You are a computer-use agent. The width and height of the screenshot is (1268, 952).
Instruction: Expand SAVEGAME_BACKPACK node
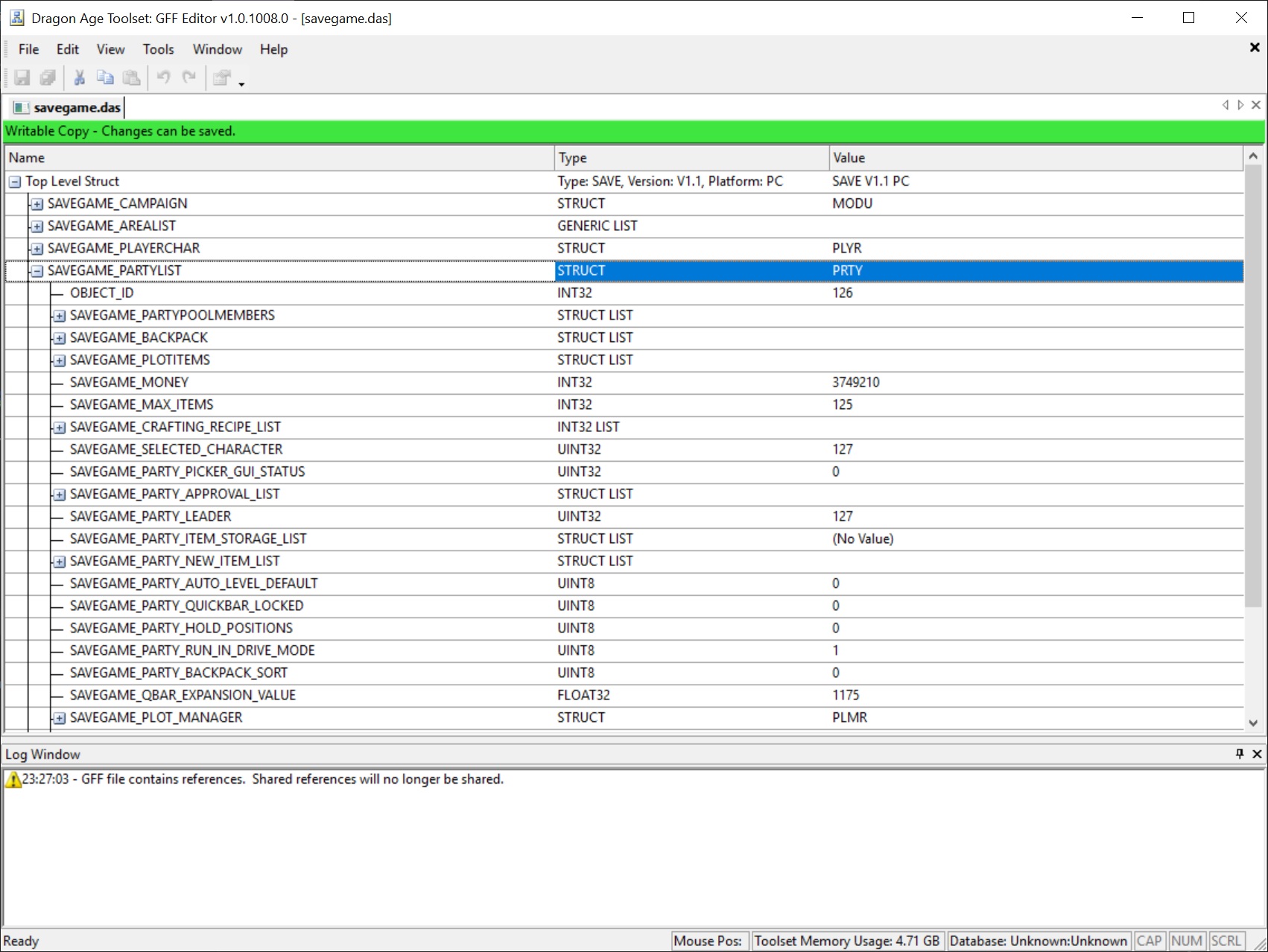60,338
